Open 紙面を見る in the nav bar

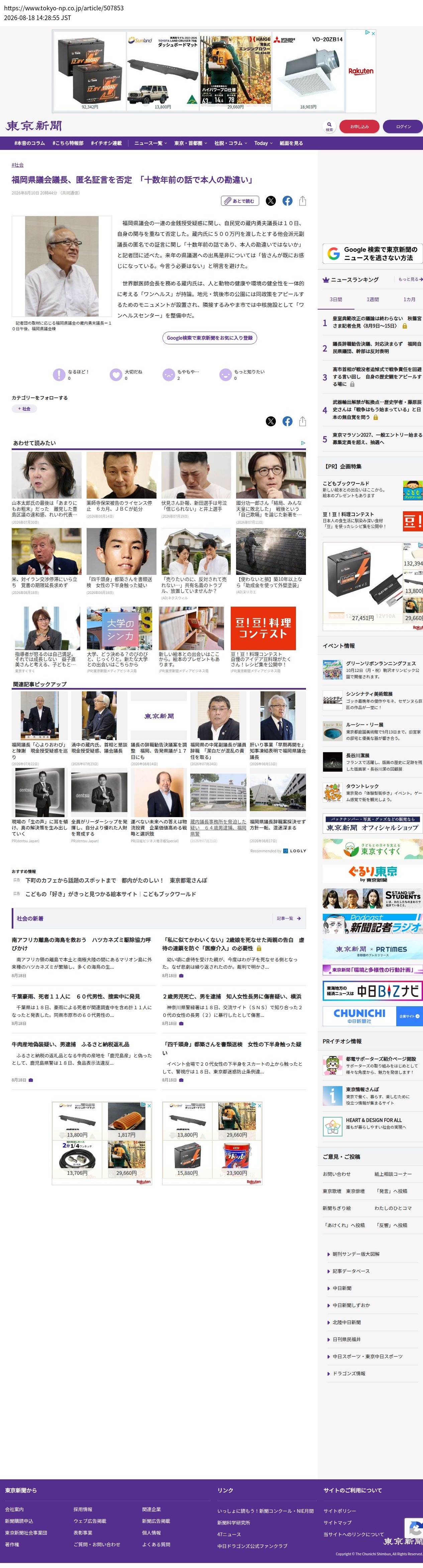pyautogui.click(x=291, y=143)
